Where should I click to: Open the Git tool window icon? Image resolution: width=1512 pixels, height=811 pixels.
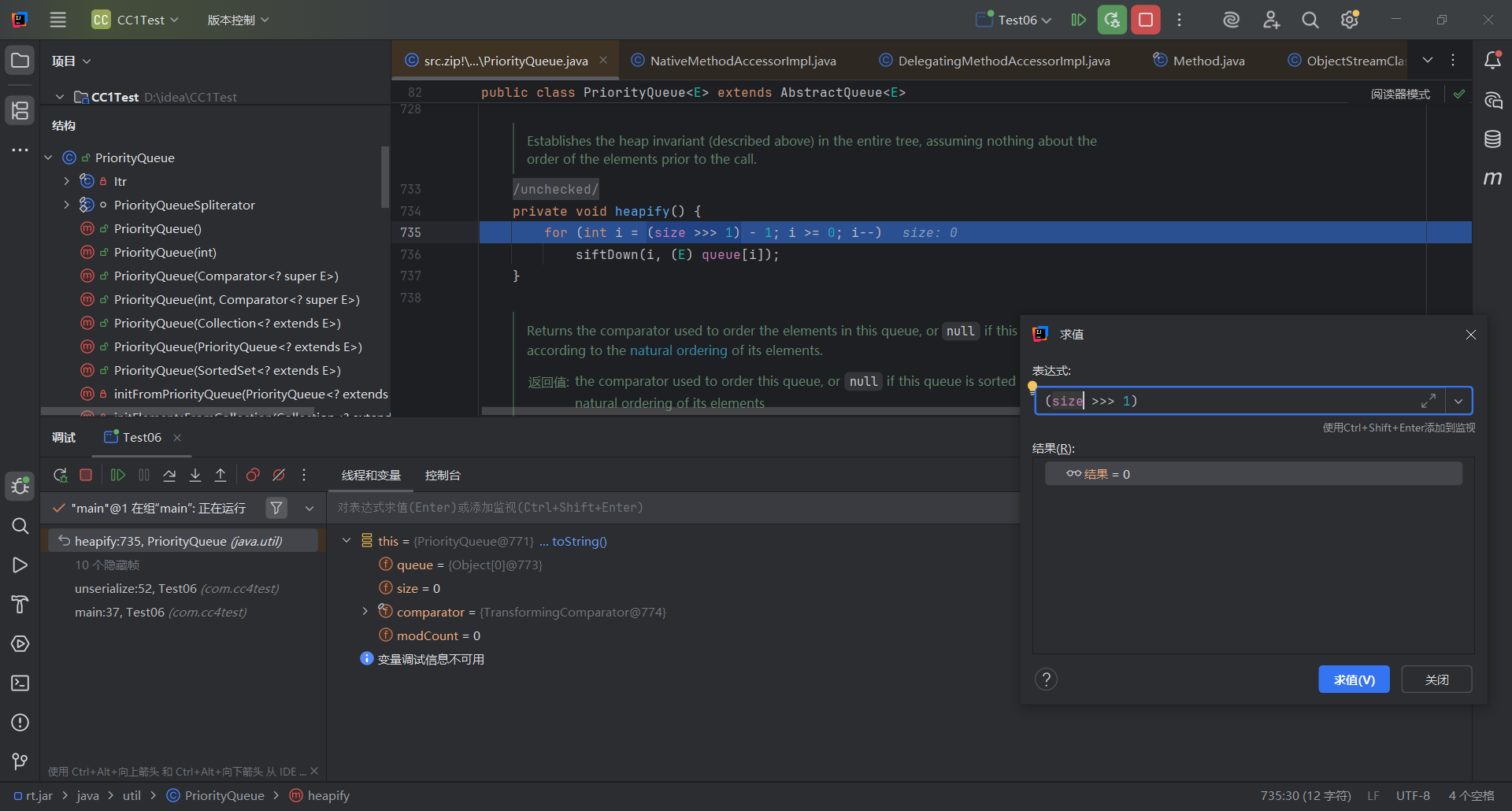pyautogui.click(x=20, y=761)
